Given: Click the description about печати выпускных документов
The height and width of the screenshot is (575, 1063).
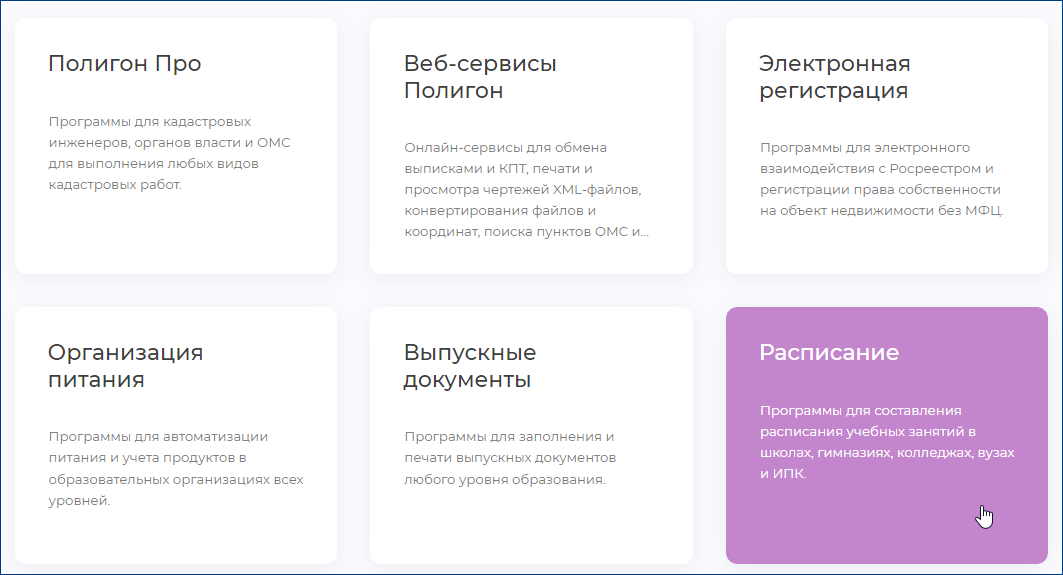Looking at the screenshot, I should pyautogui.click(x=510, y=458).
